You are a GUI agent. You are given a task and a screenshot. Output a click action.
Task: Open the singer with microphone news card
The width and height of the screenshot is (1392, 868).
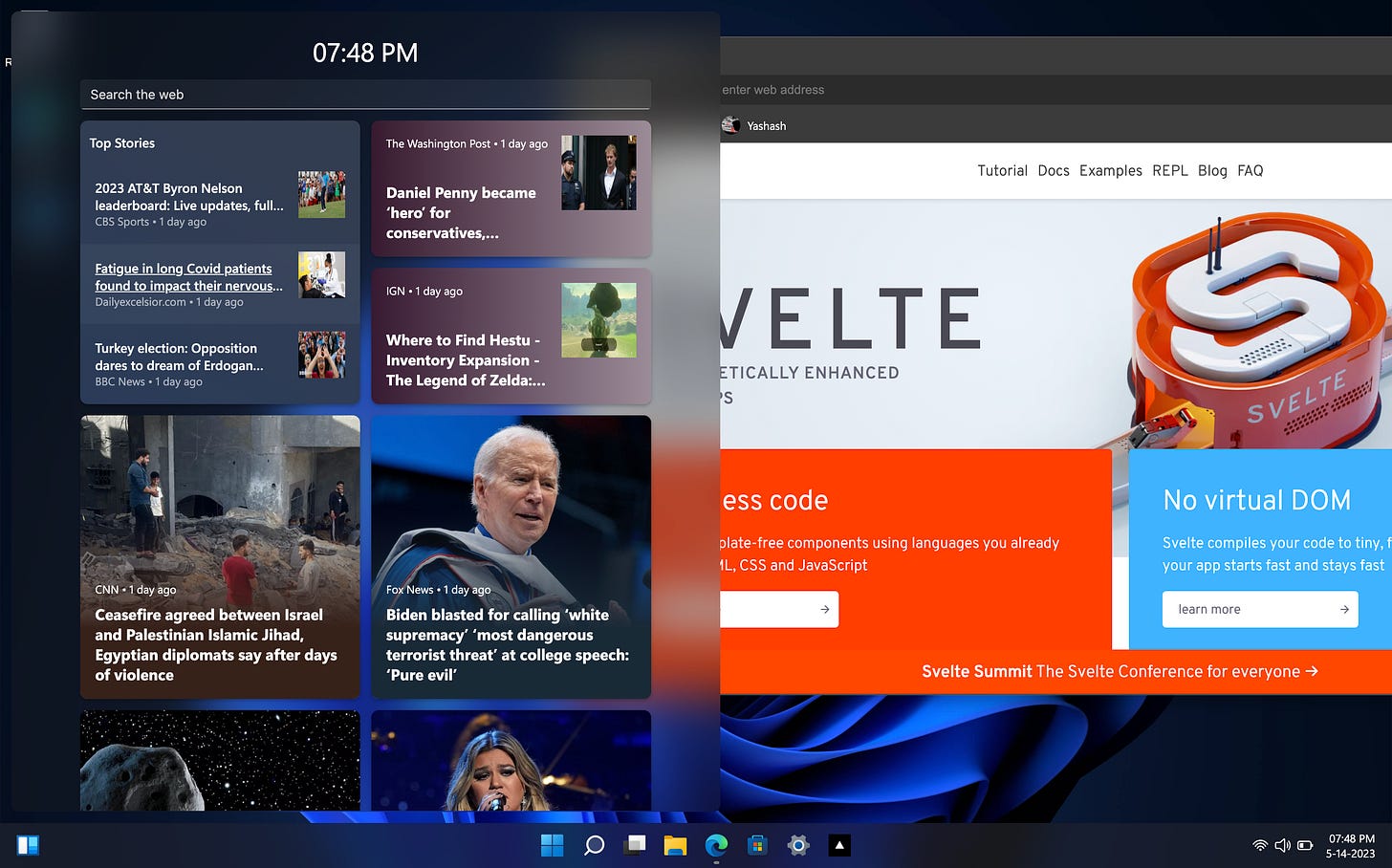pos(511,760)
